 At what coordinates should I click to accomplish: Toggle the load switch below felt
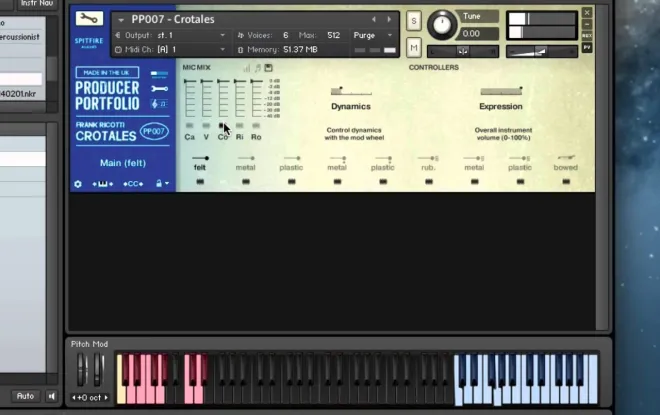coord(200,181)
